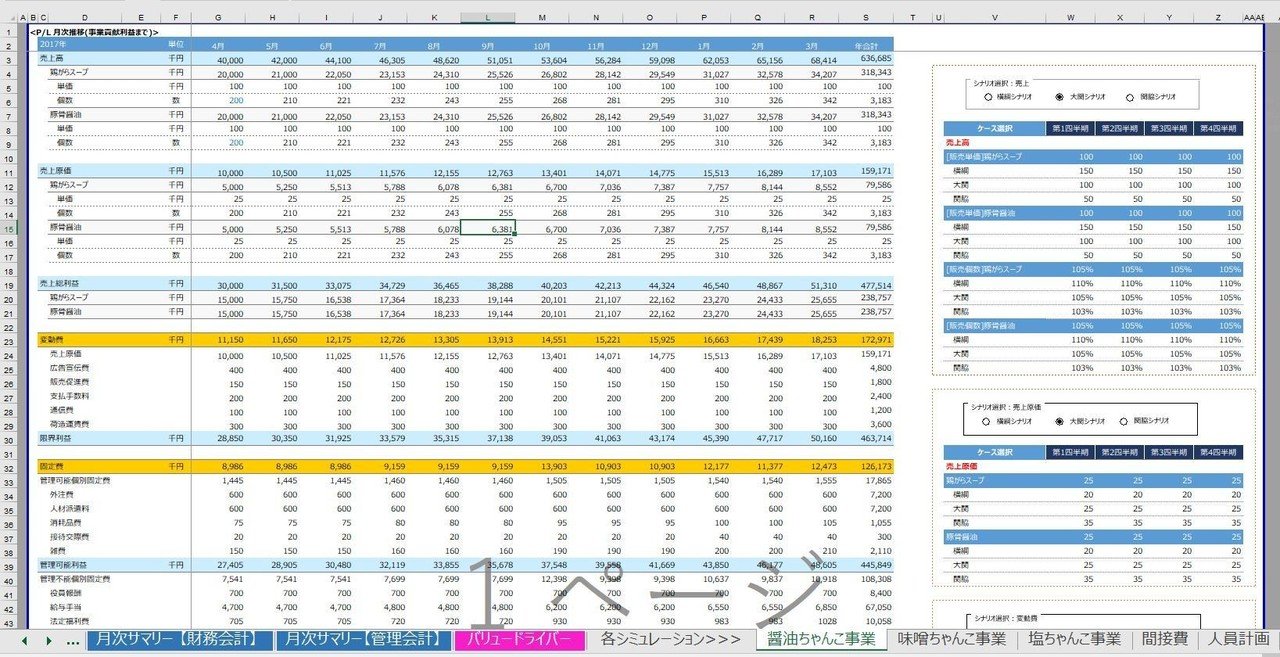Viewport: 1280px width, 657px height.
Task: Select row header 32
Action: (x=8, y=466)
